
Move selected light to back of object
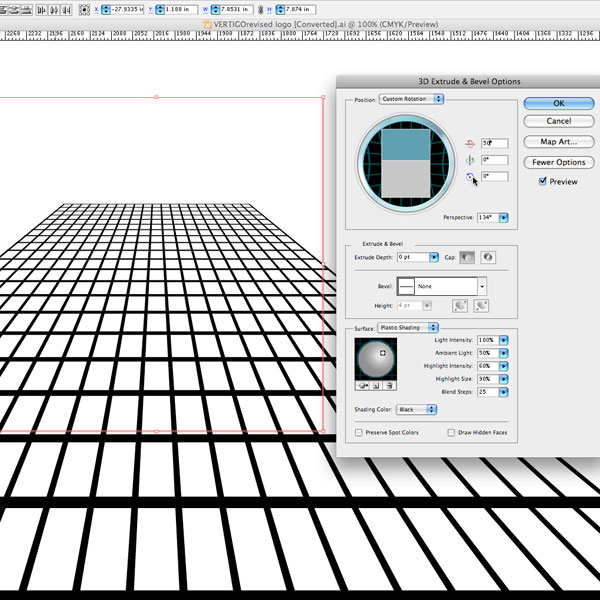coord(363,385)
